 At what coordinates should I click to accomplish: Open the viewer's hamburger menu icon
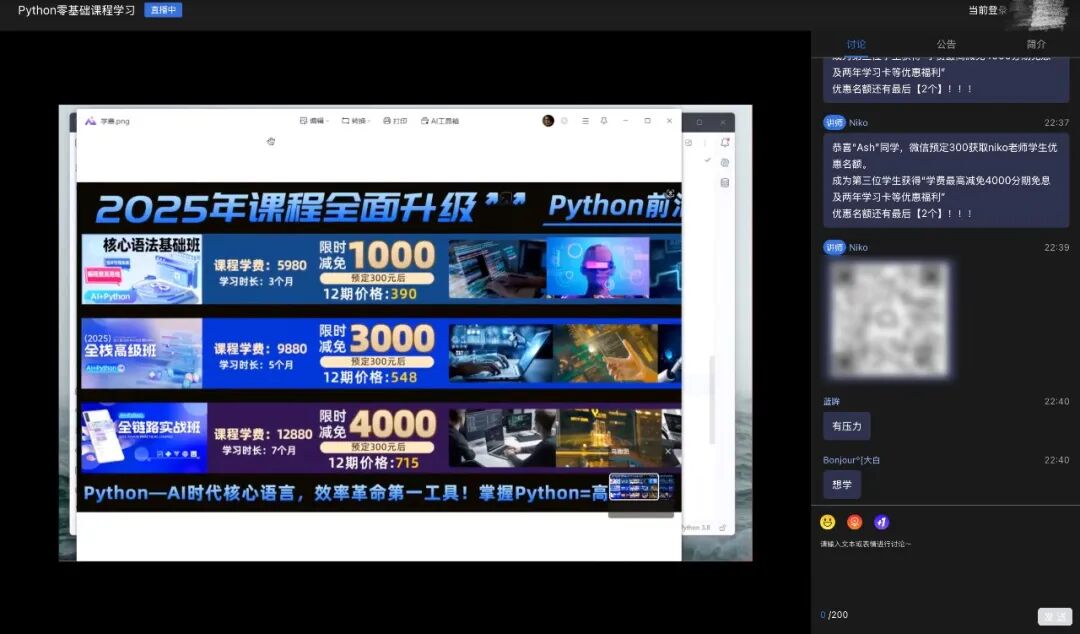click(x=585, y=121)
